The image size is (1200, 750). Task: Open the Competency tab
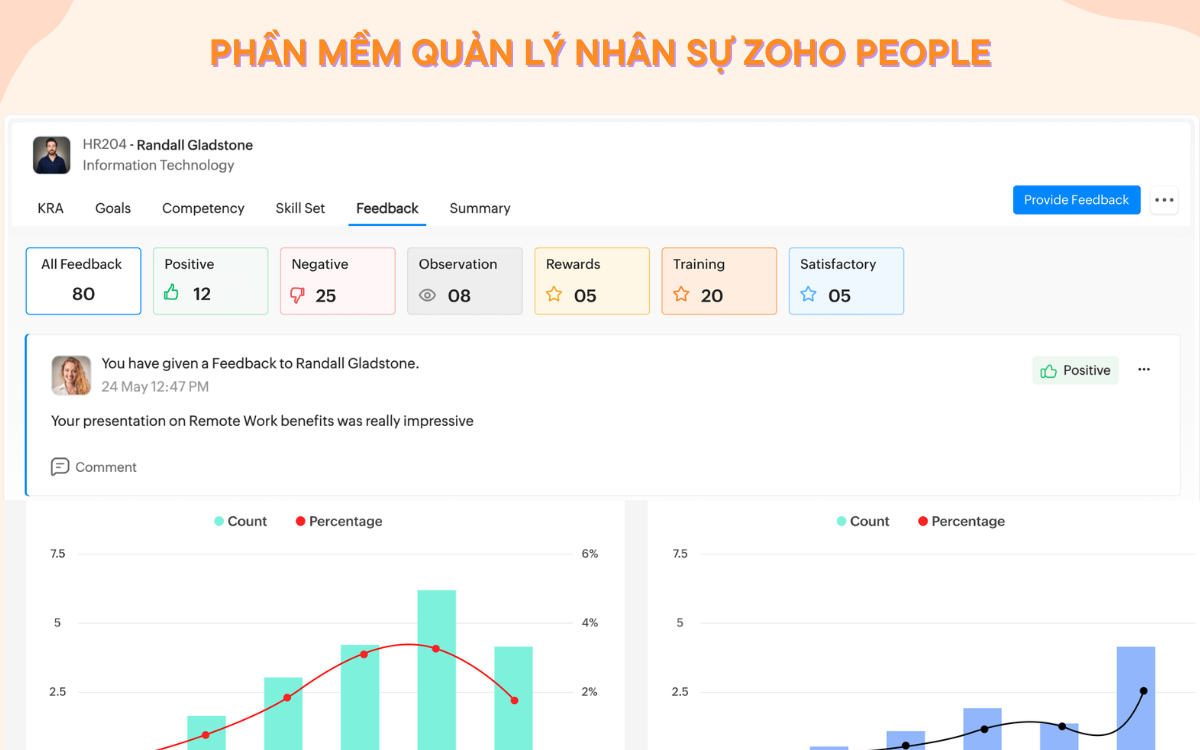pyautogui.click(x=203, y=208)
